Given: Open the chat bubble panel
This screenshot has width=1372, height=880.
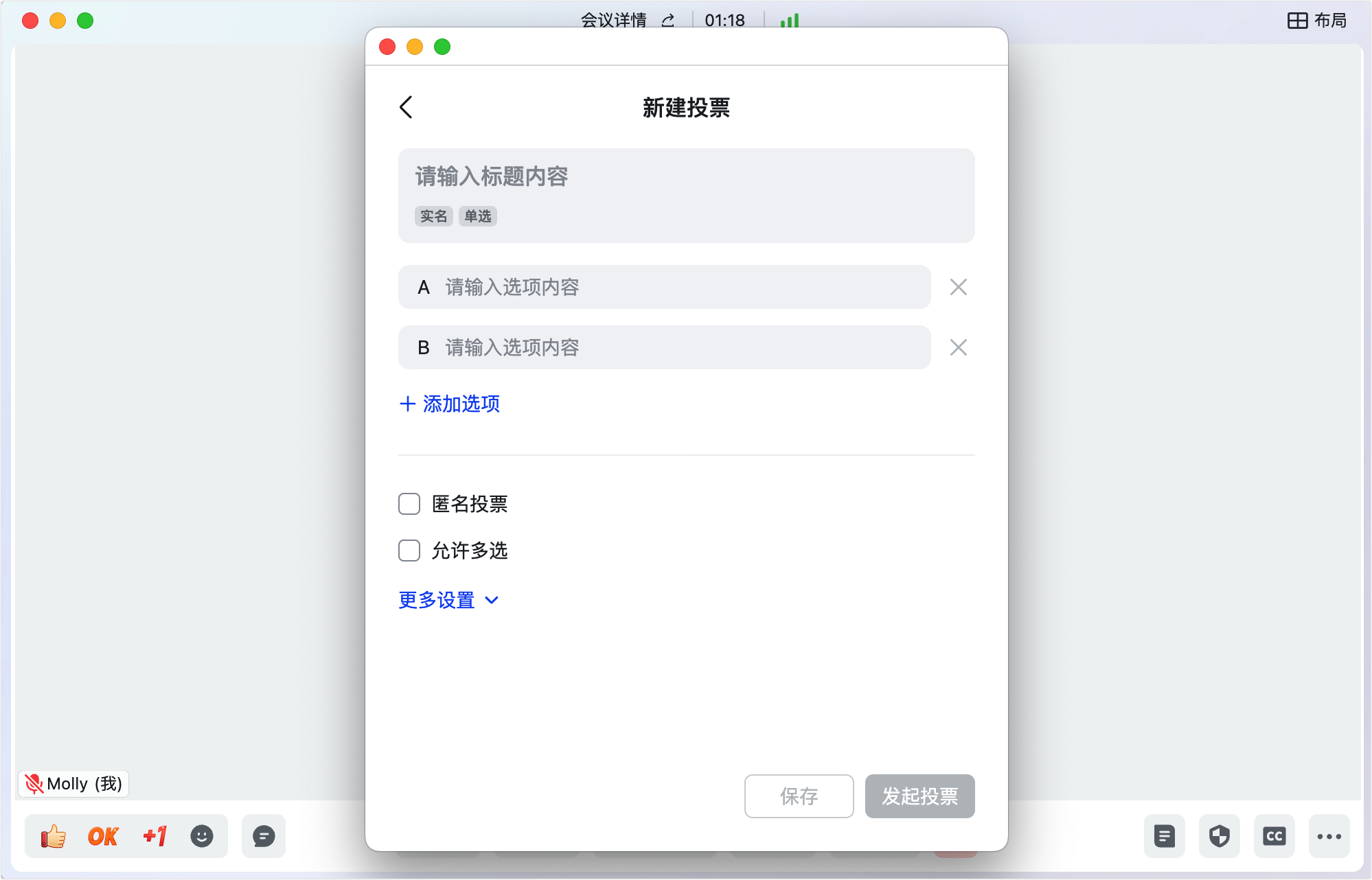Looking at the screenshot, I should [263, 836].
